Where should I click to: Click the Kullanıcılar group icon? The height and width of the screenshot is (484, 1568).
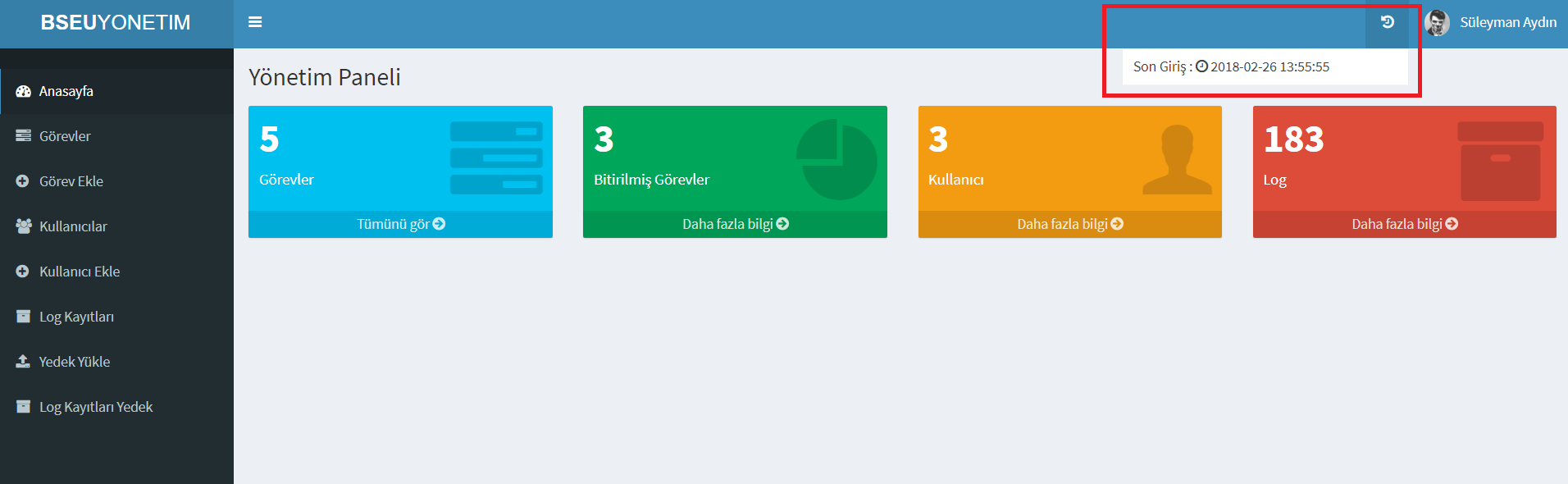pos(23,226)
